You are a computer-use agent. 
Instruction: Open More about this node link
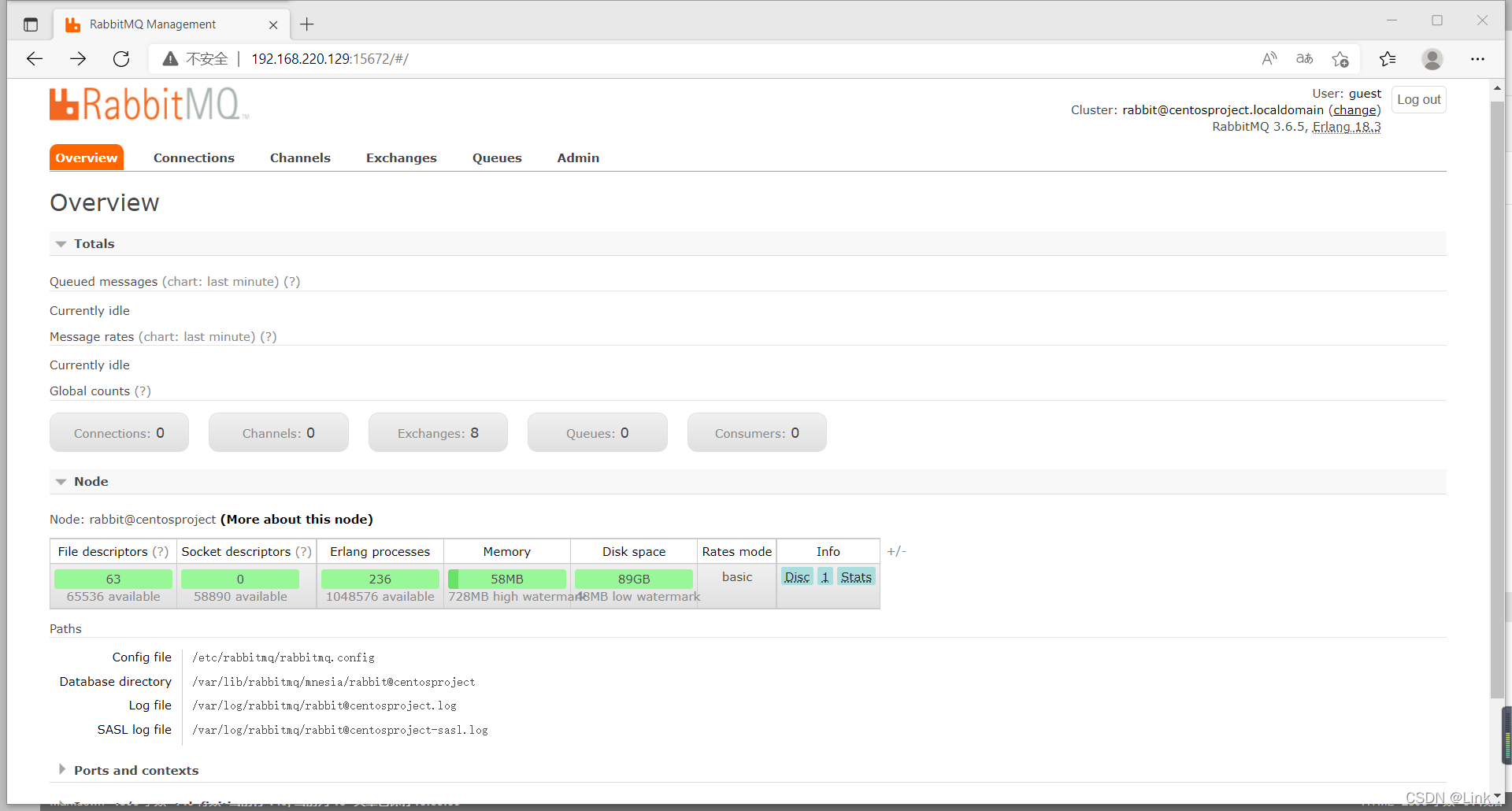(x=297, y=520)
